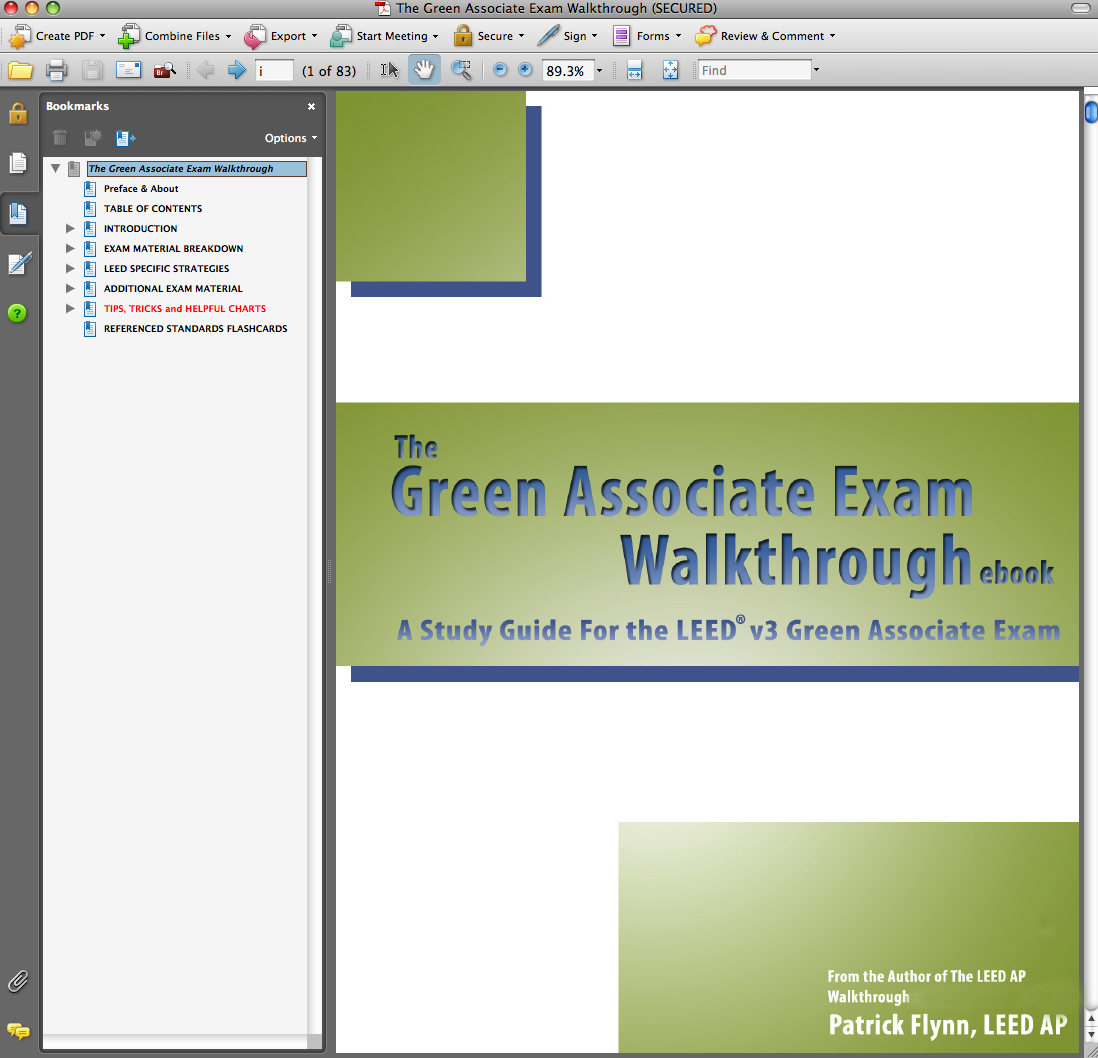Image resolution: width=1098 pixels, height=1058 pixels.
Task: Select The Green Associate Exam Walkthrough bookmark
Action: [197, 169]
